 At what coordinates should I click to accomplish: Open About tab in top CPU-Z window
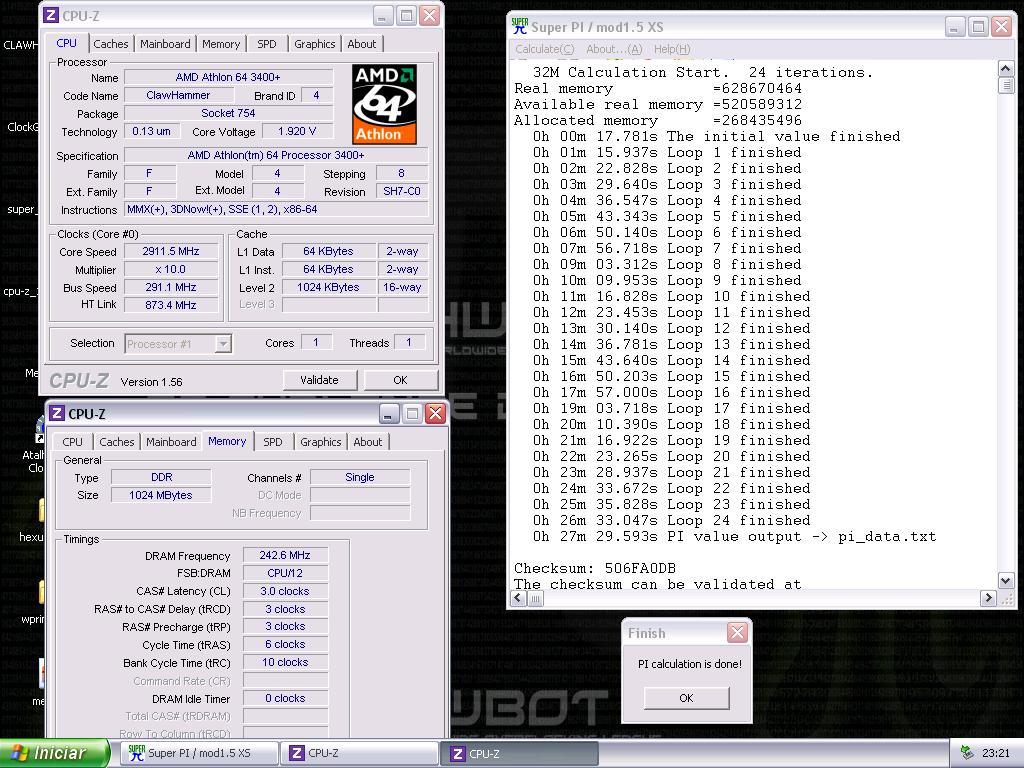coord(362,44)
